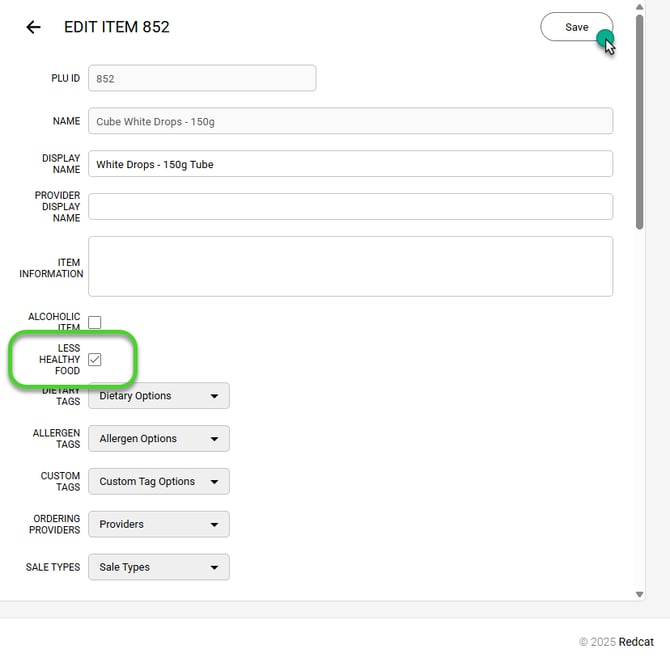Screen dimensions: 670x666
Task: Focus the Display Name text field
Action: [350, 164]
